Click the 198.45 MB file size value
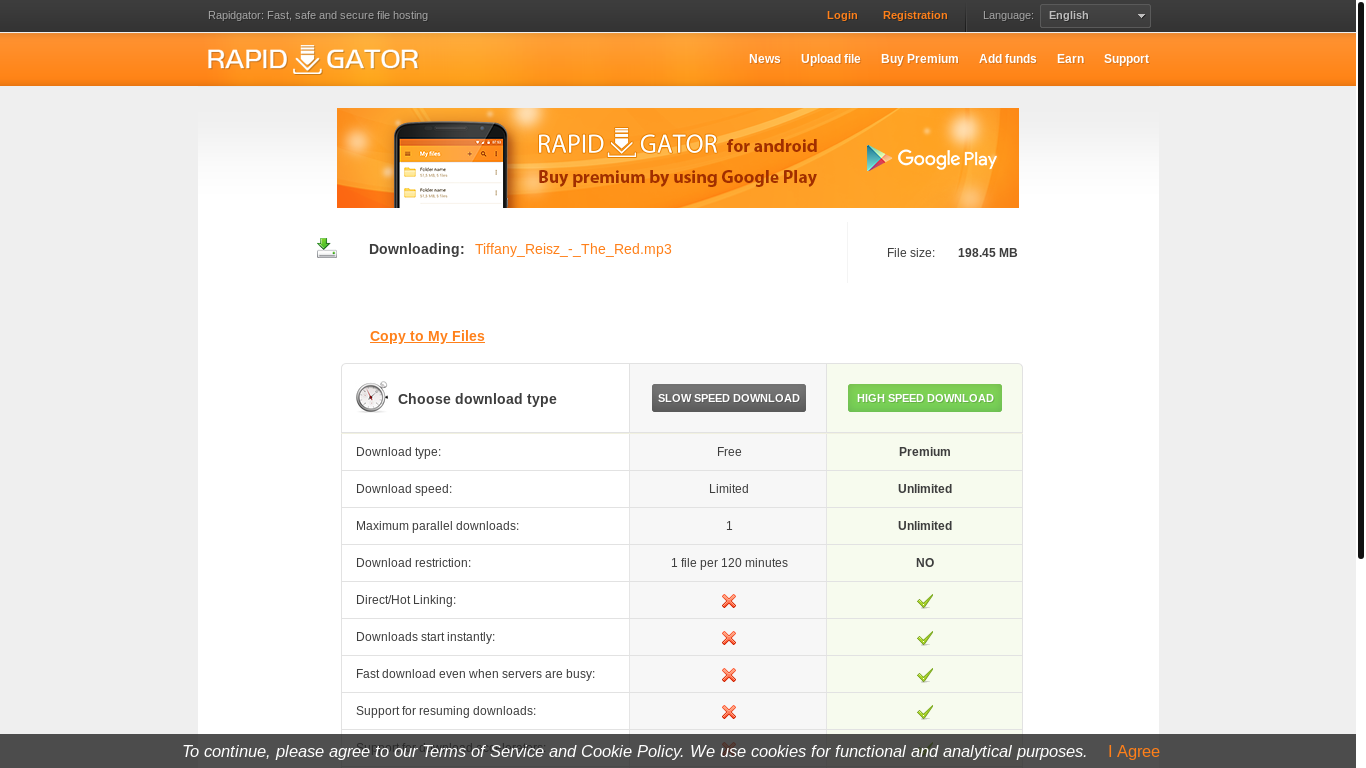This screenshot has width=1366, height=768. [987, 253]
